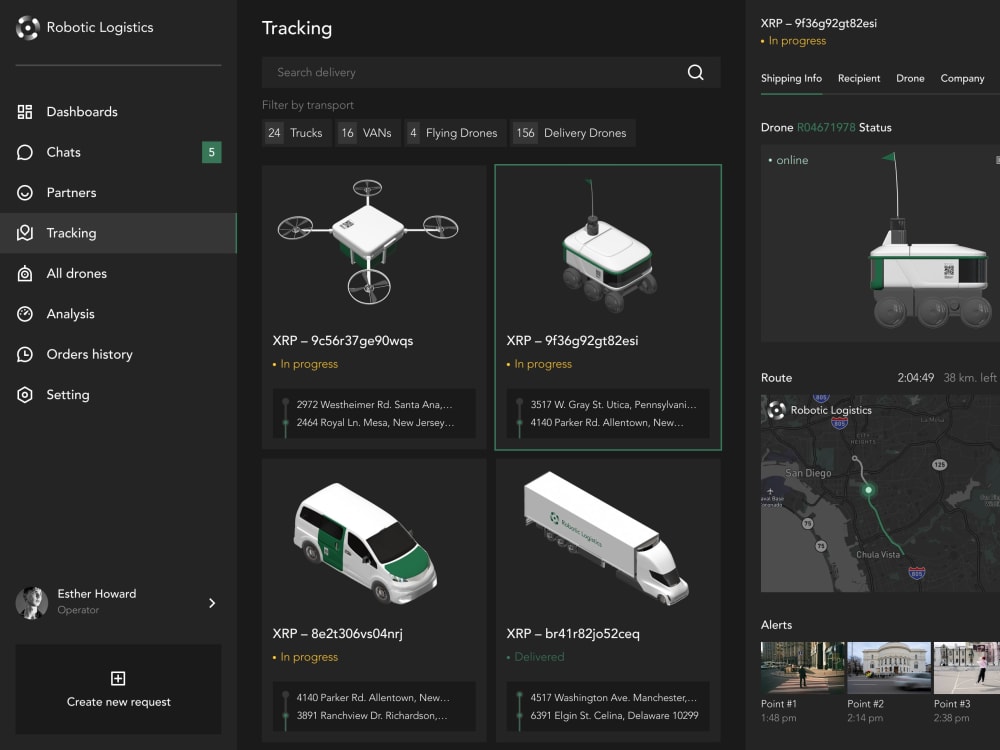The height and width of the screenshot is (750, 1000).
Task: Click the 1:48 pm alert timestamp
Action: point(779,718)
